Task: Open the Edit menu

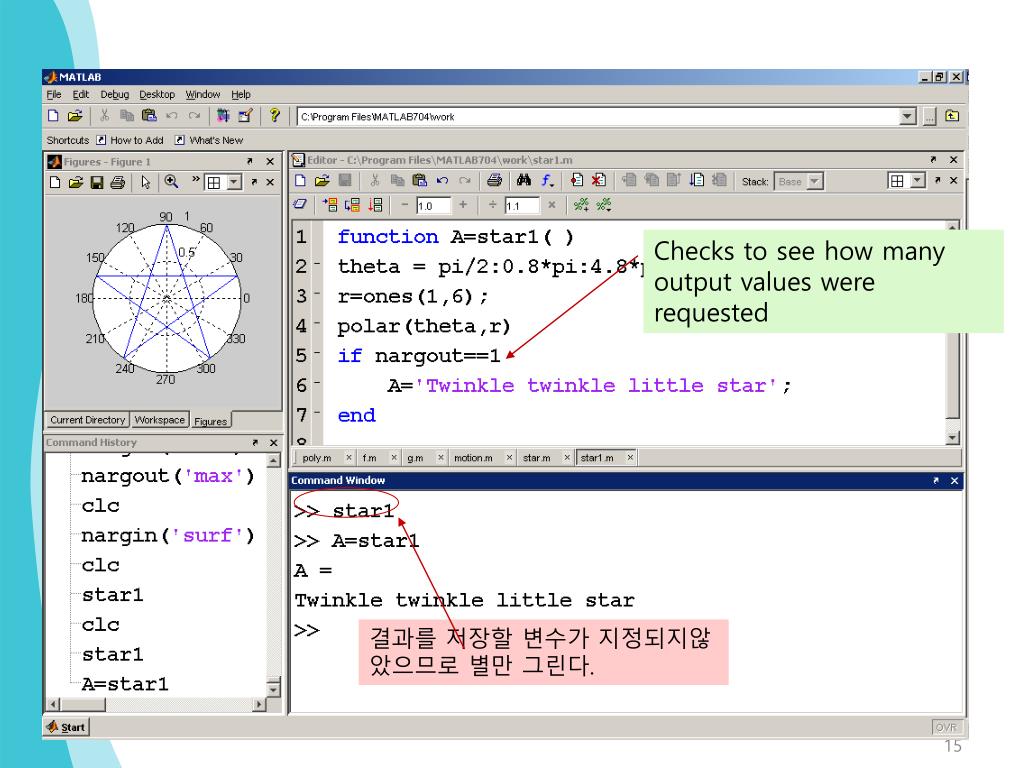Action: 80,95
